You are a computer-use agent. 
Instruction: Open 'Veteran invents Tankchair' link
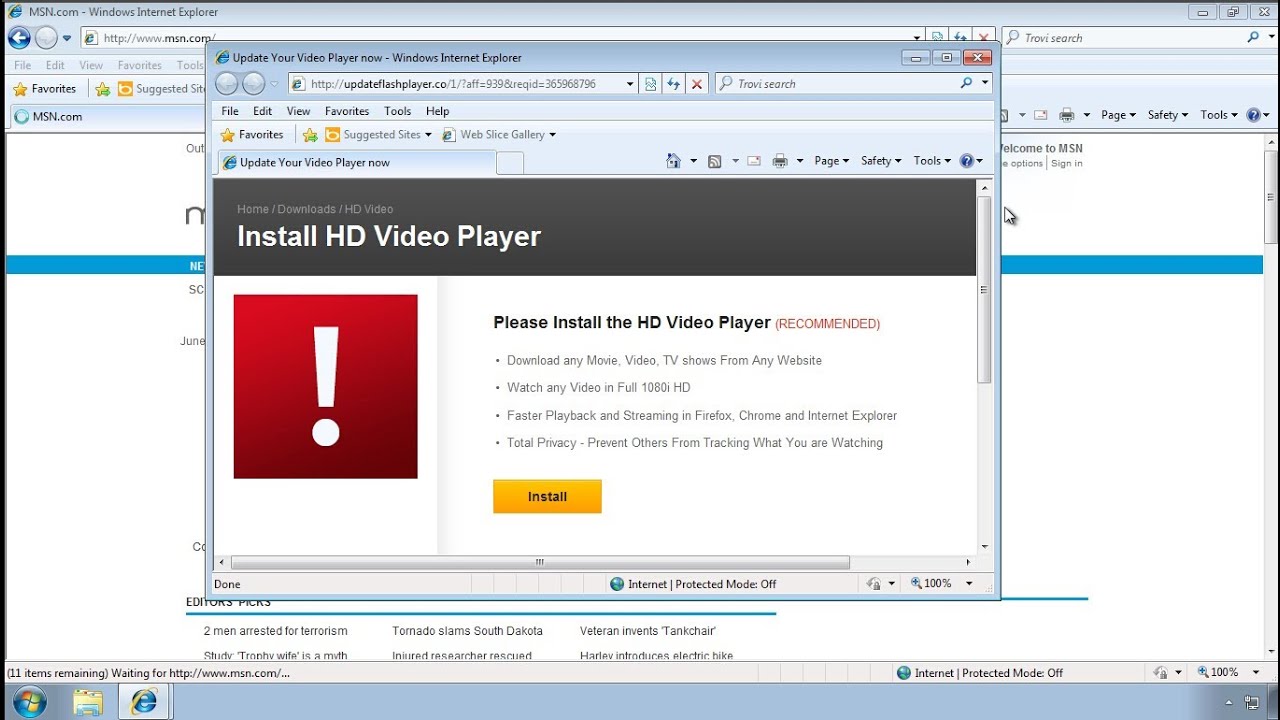[x=648, y=631]
